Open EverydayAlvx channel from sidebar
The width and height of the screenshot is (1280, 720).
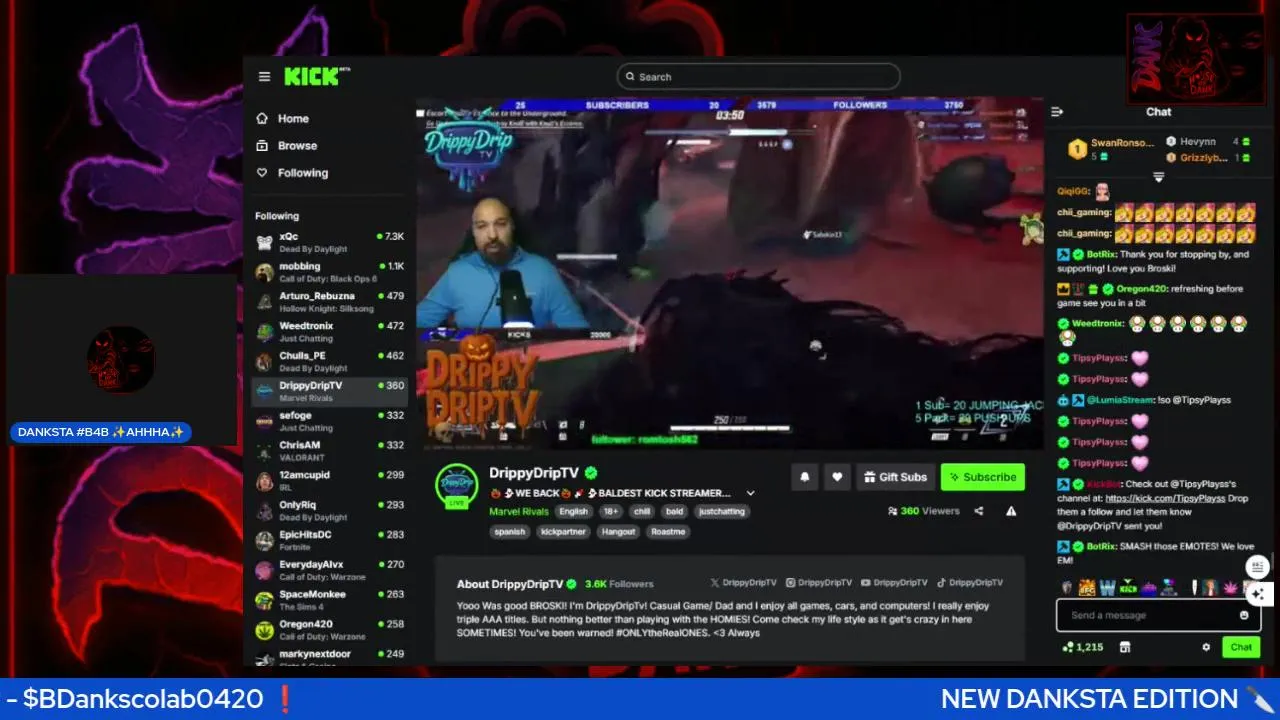tap(329, 570)
